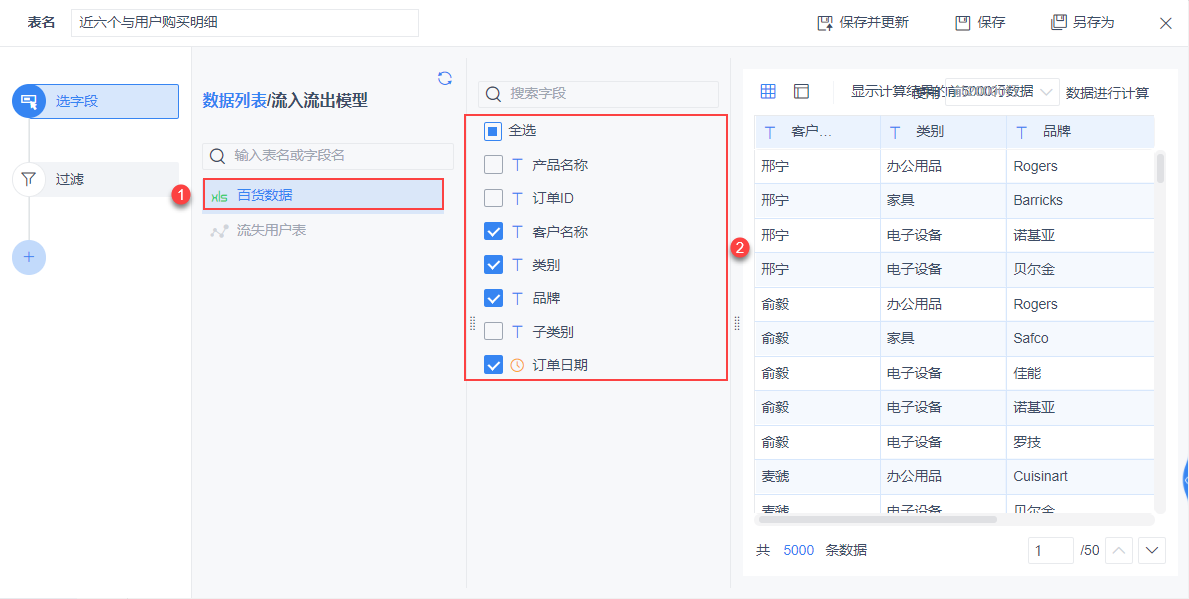The width and height of the screenshot is (1189, 599).
Task: Click the filter funnel step icon
Action: point(29,179)
